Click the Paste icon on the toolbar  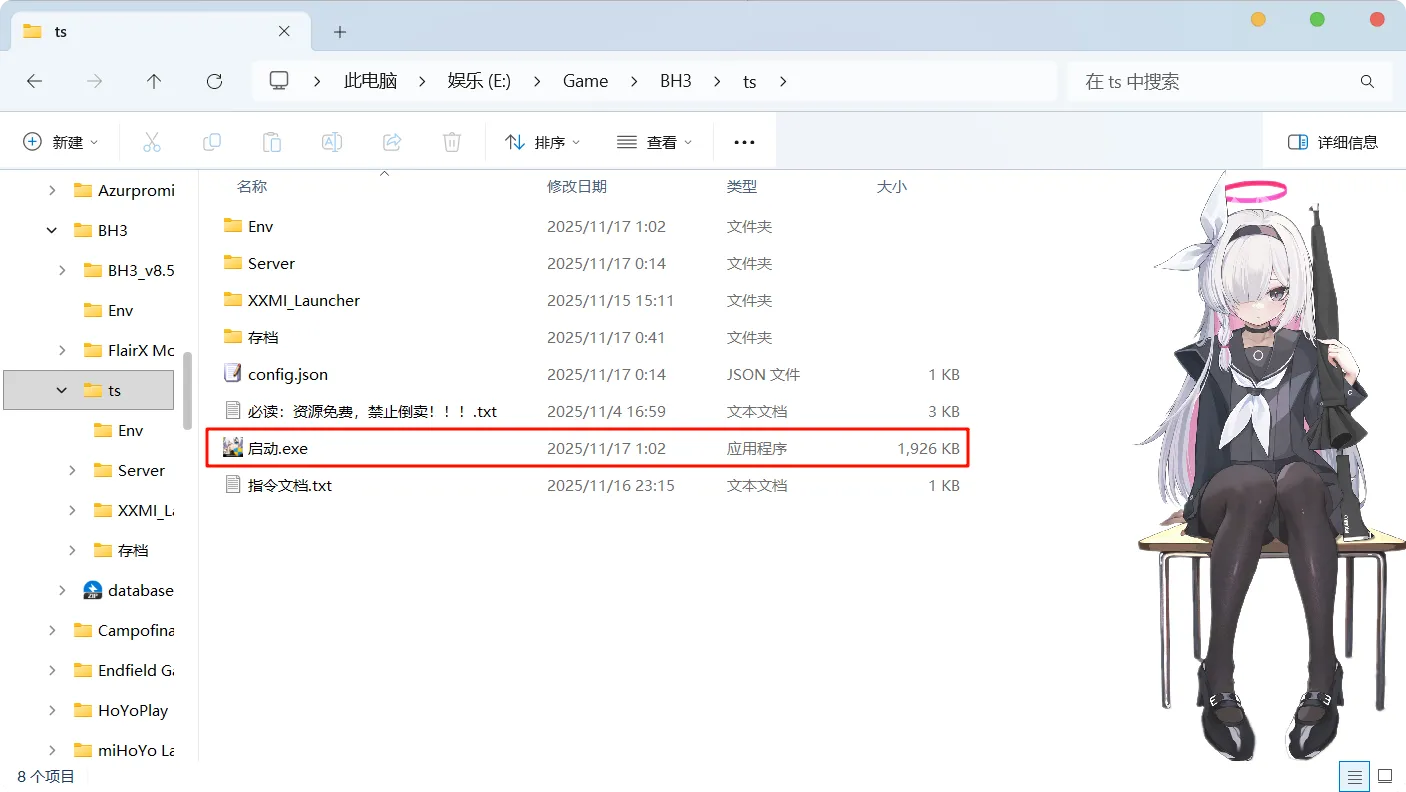click(x=272, y=141)
